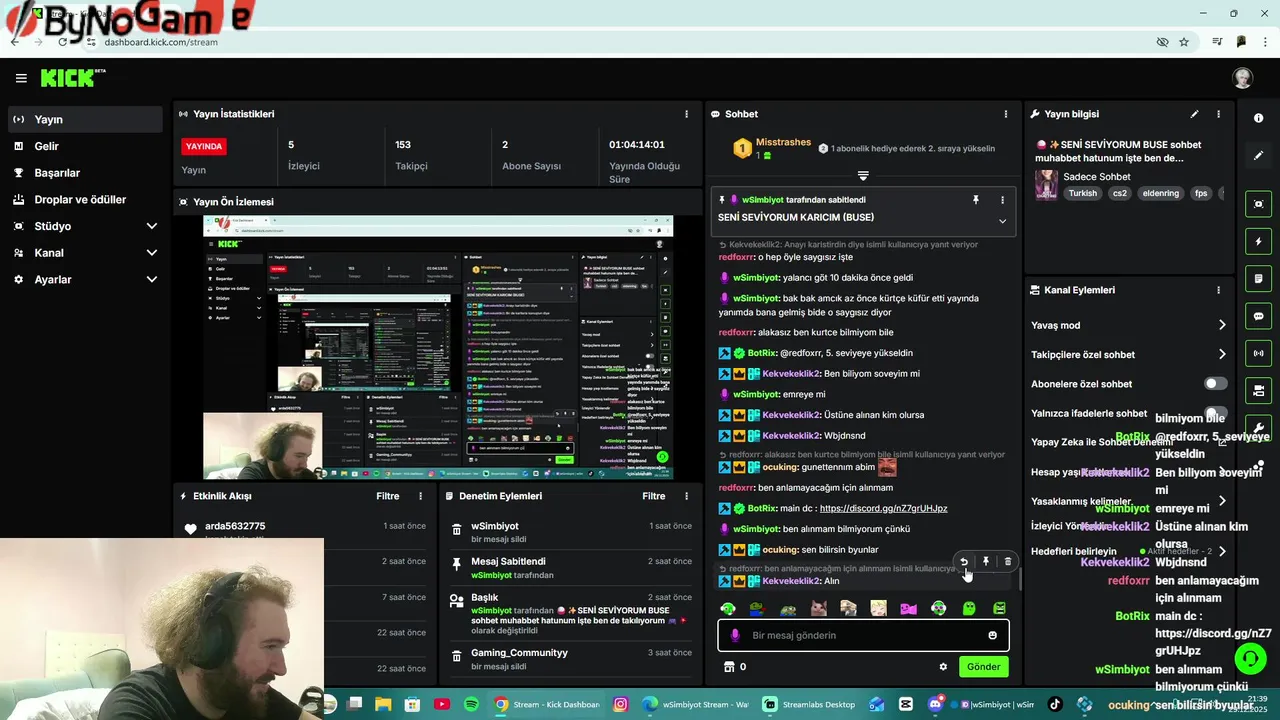Open Etkinlik Akışı panel options menu
The image size is (1280, 720).
coord(420,496)
